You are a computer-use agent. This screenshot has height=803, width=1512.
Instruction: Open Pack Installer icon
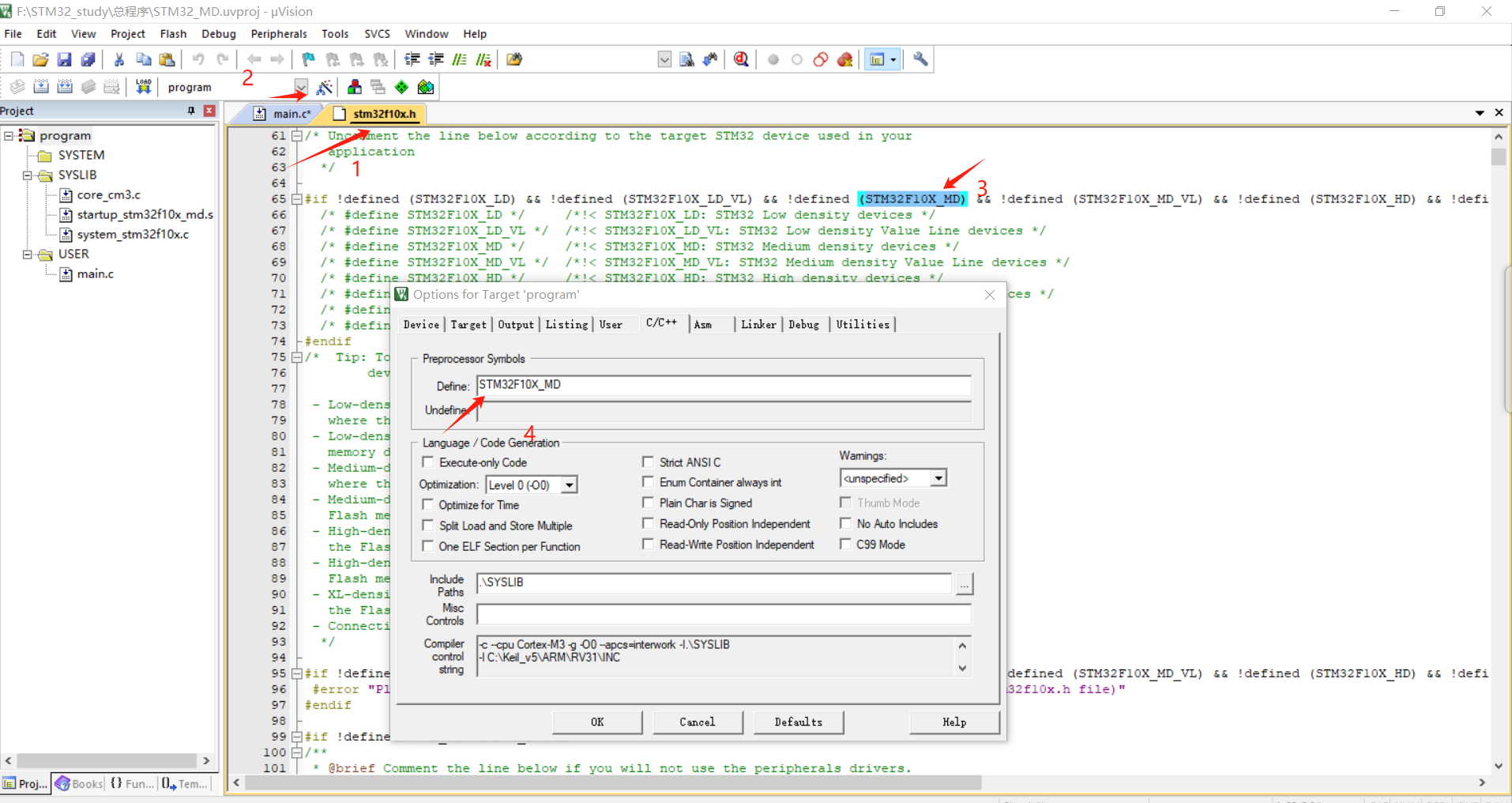coord(426,87)
